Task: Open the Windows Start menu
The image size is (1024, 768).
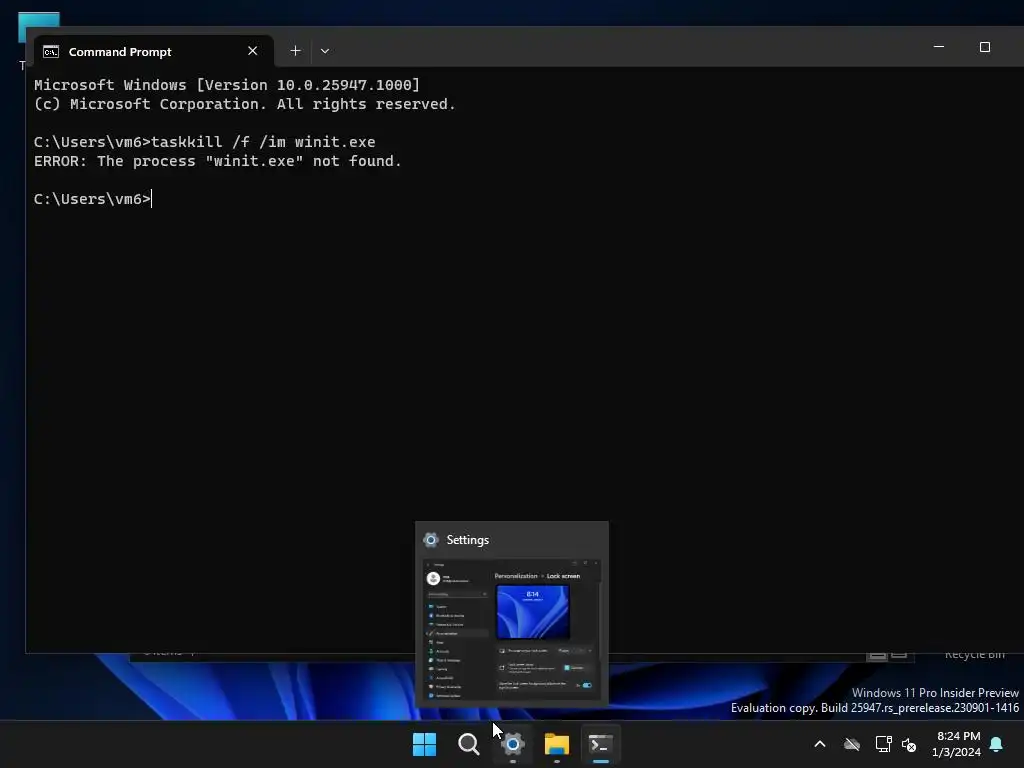Action: point(424,744)
